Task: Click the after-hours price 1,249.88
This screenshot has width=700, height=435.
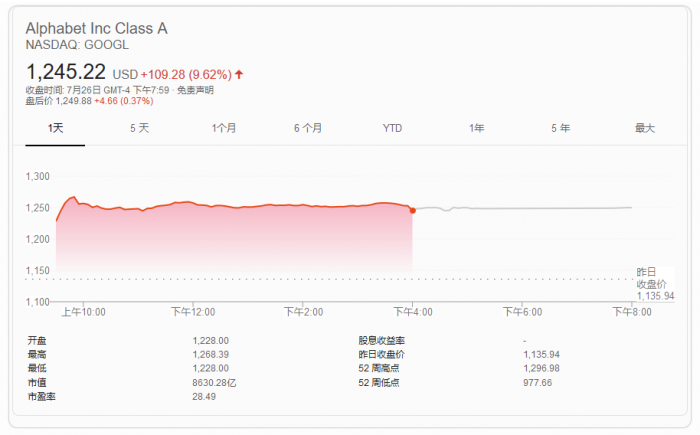Action: point(74,101)
